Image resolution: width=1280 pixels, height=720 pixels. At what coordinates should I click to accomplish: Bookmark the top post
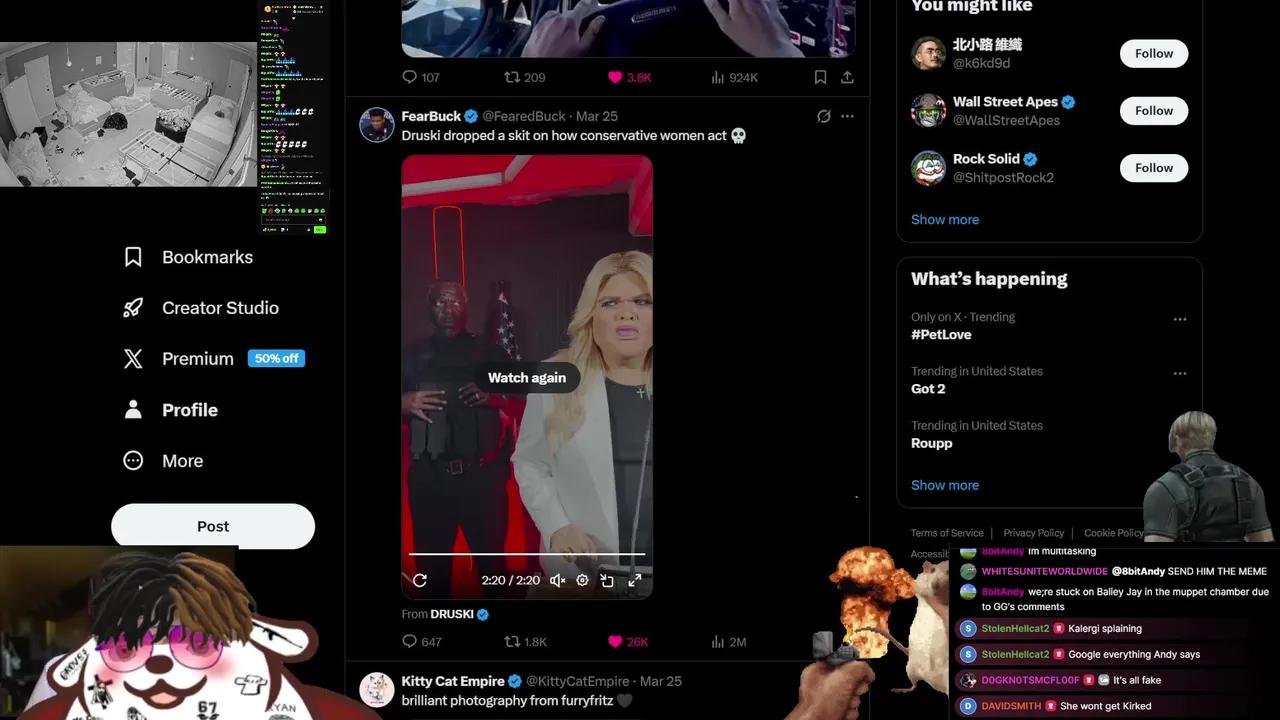(820, 77)
